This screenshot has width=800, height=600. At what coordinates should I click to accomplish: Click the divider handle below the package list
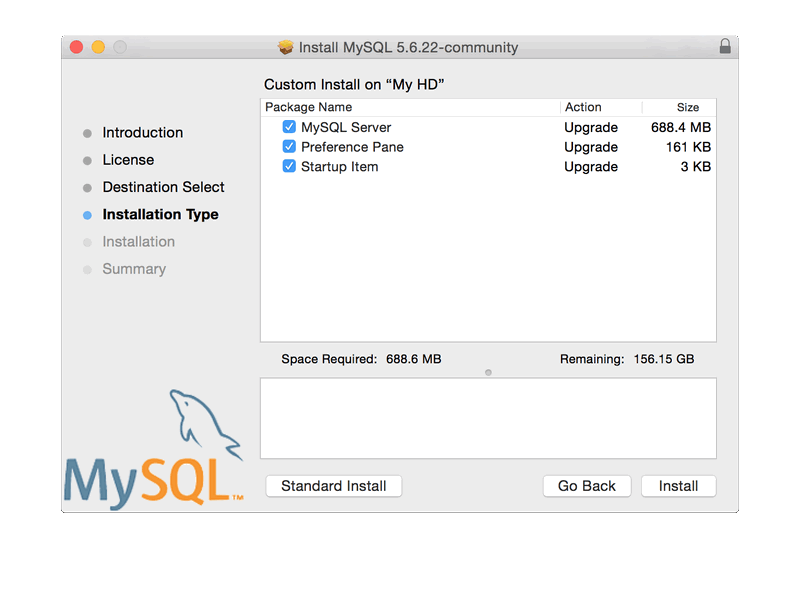[x=488, y=371]
